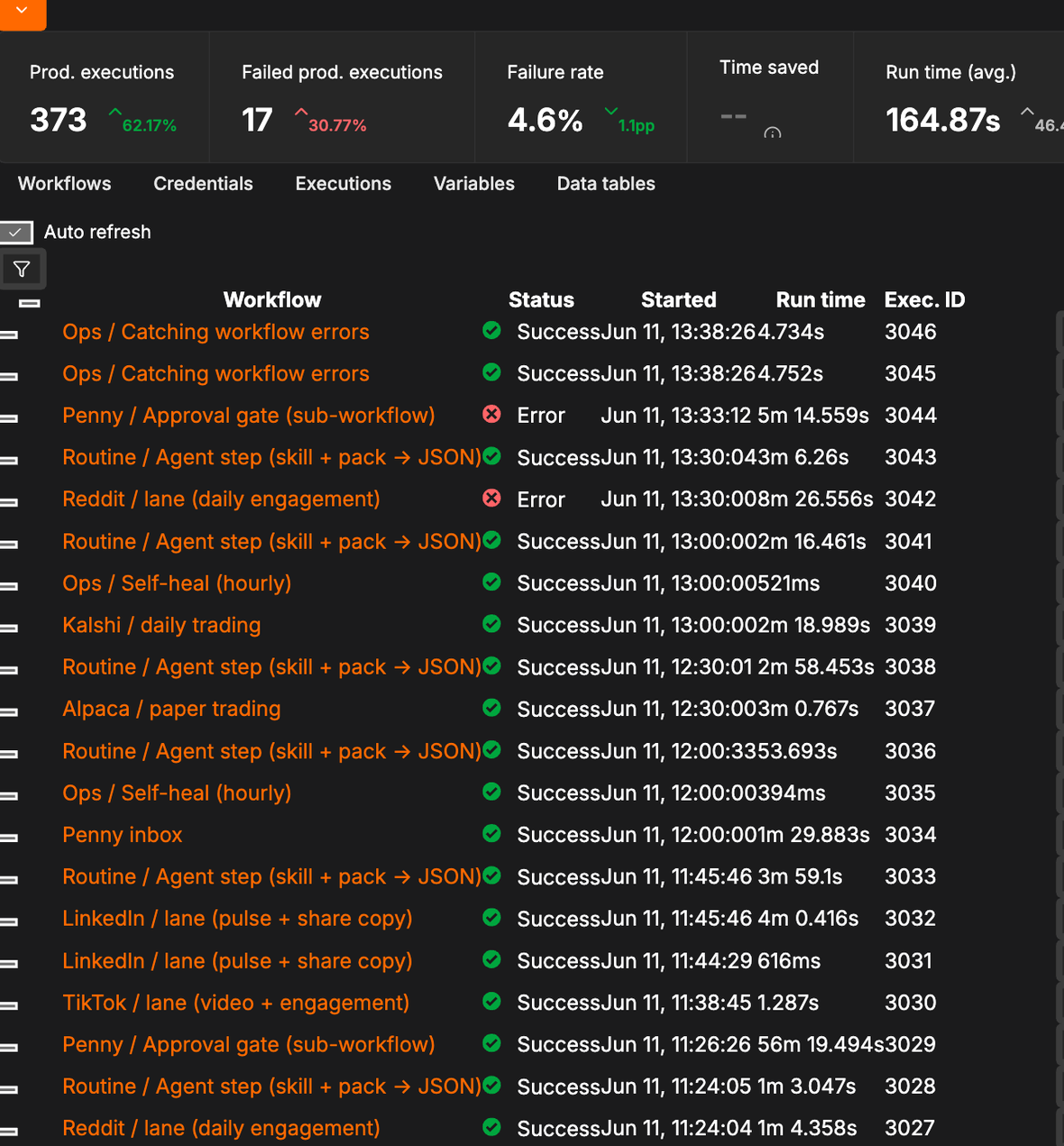Select the row checkbox for execution 3042
Viewport: 1064px width, 1146px height.
[x=9, y=502]
